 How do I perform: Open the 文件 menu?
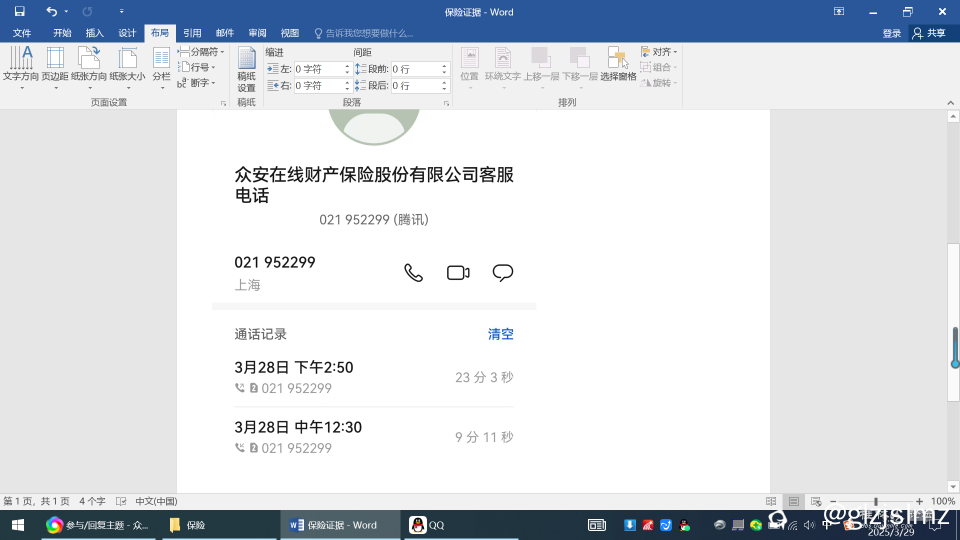click(21, 33)
